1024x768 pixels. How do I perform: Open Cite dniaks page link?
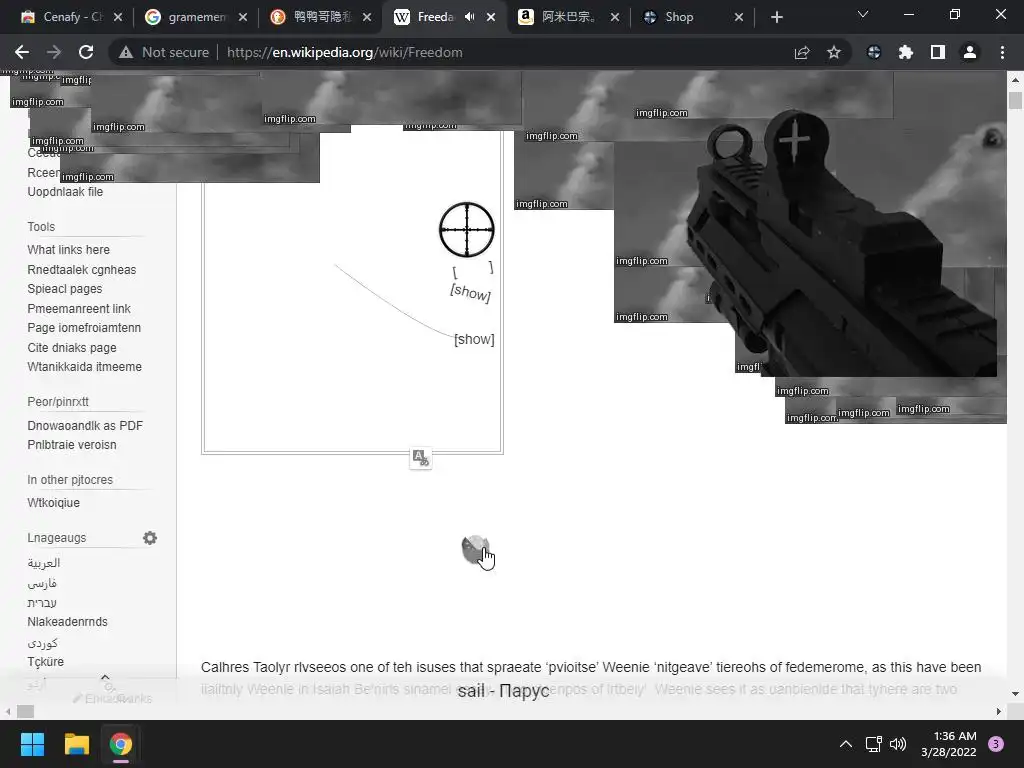[x=72, y=347]
